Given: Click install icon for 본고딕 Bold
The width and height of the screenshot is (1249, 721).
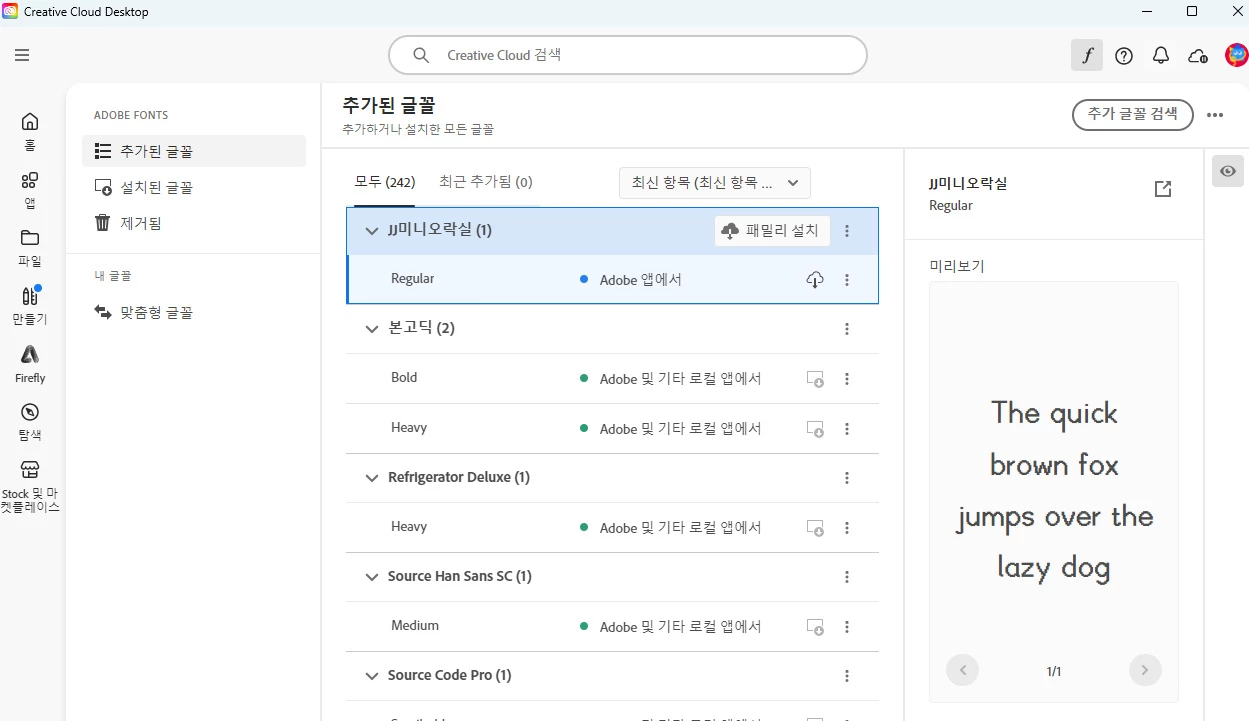Looking at the screenshot, I should pos(815,379).
